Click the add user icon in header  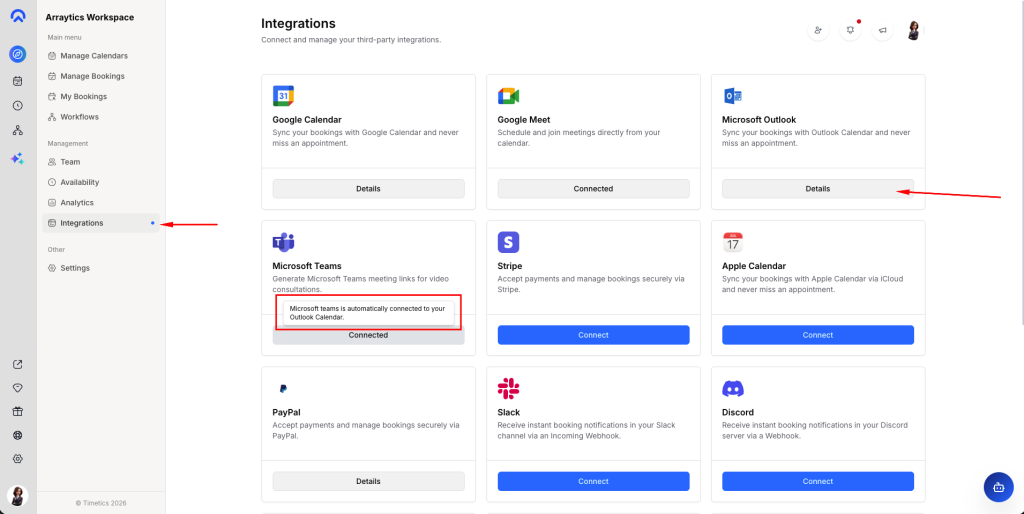818,30
